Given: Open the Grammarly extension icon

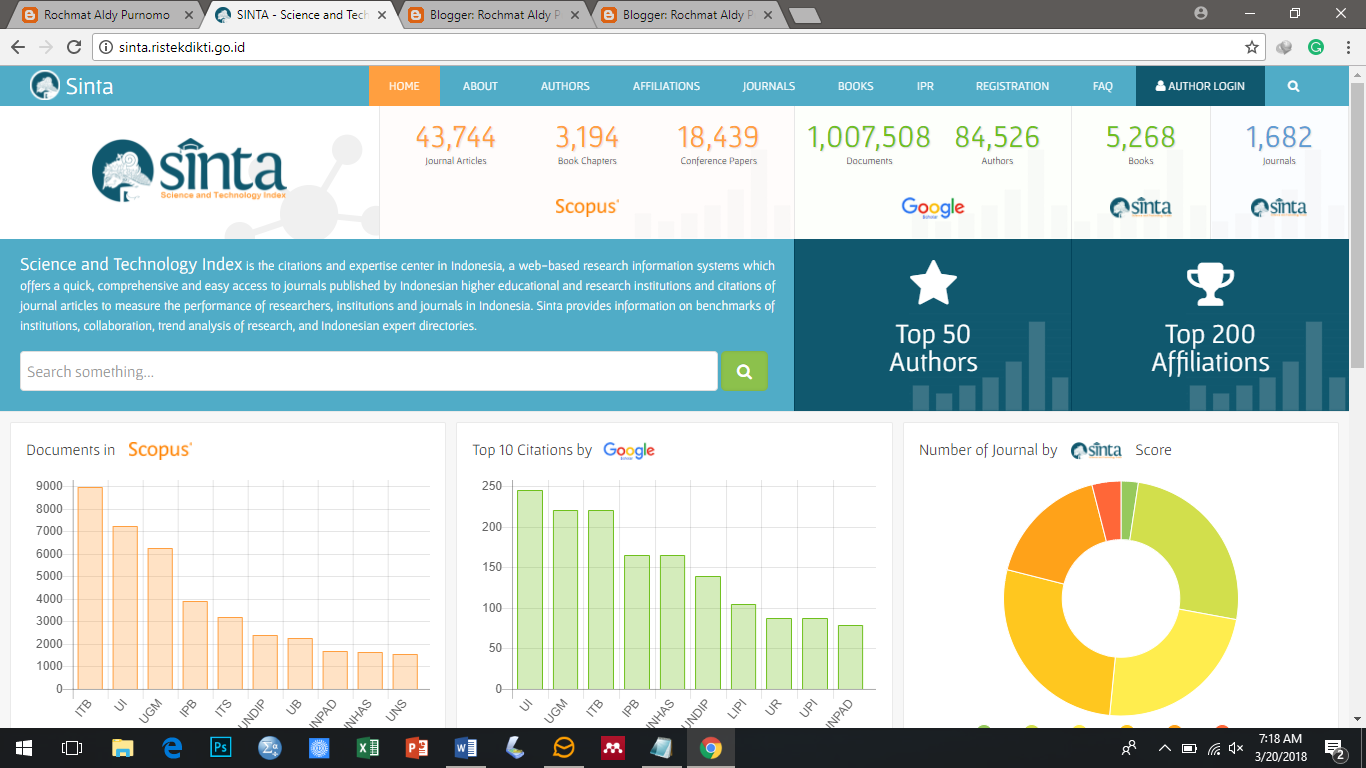Looking at the screenshot, I should pos(1316,47).
